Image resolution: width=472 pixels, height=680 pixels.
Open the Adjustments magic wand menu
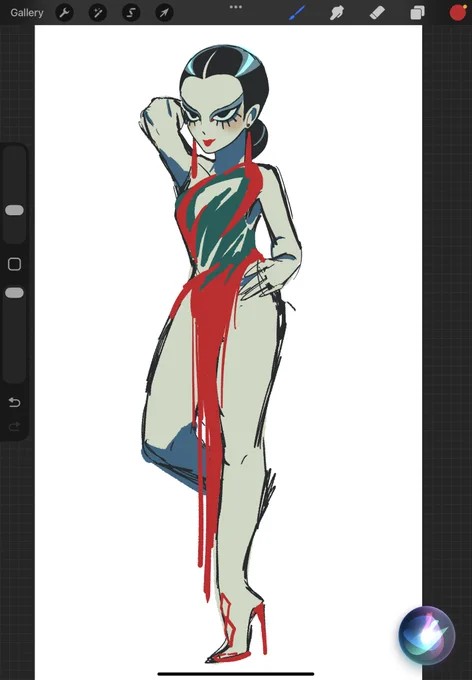click(x=98, y=13)
